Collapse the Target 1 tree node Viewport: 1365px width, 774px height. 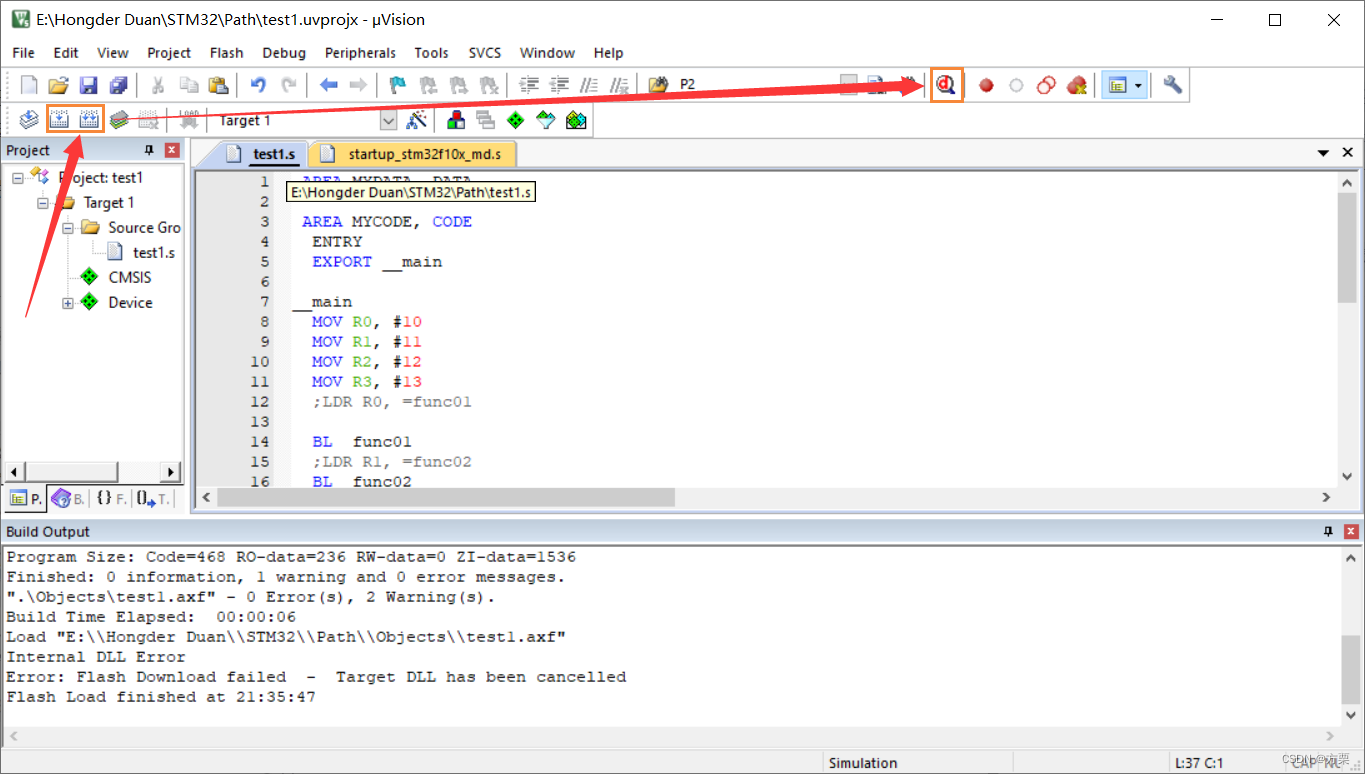pos(43,202)
